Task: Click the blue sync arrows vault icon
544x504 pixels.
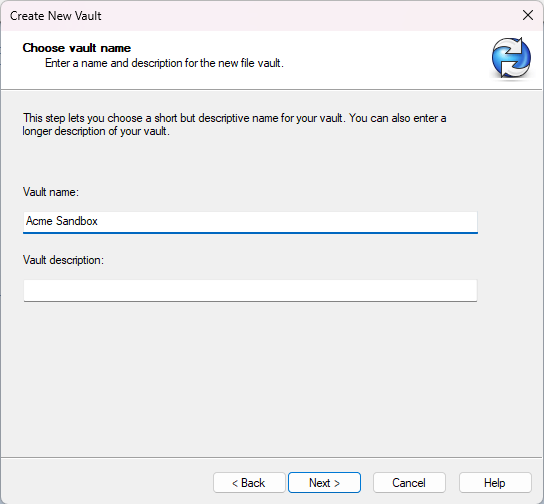Action: (x=511, y=58)
